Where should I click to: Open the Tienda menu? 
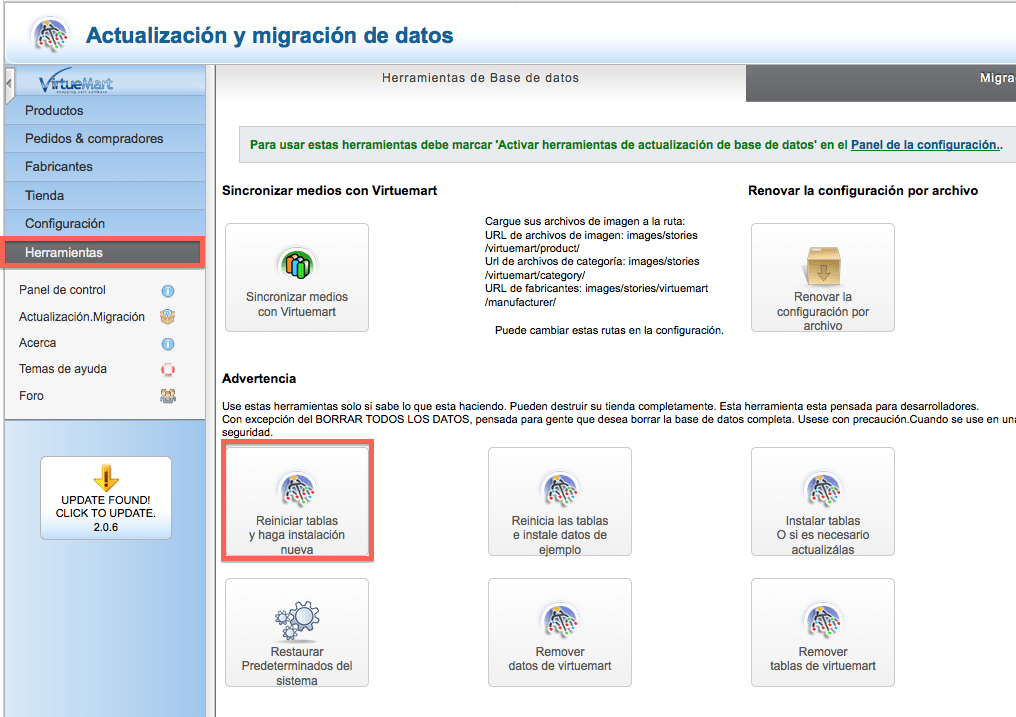coord(105,195)
